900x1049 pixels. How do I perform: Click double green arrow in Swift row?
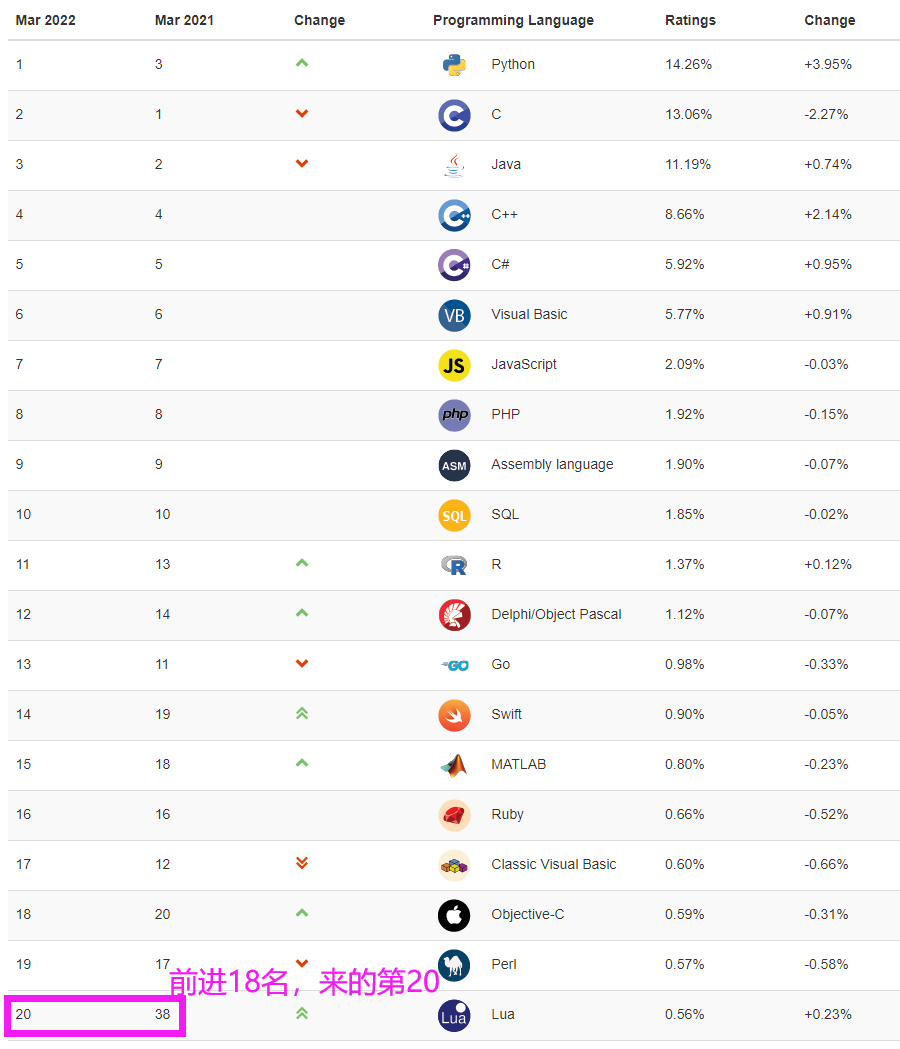(302, 713)
